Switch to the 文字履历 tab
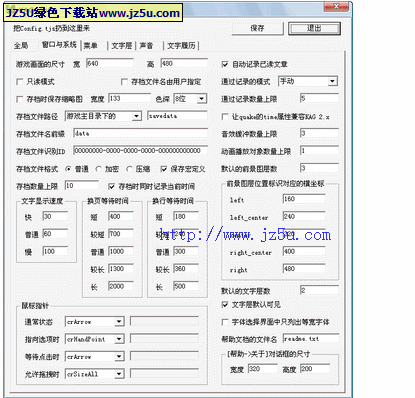 click(181, 46)
